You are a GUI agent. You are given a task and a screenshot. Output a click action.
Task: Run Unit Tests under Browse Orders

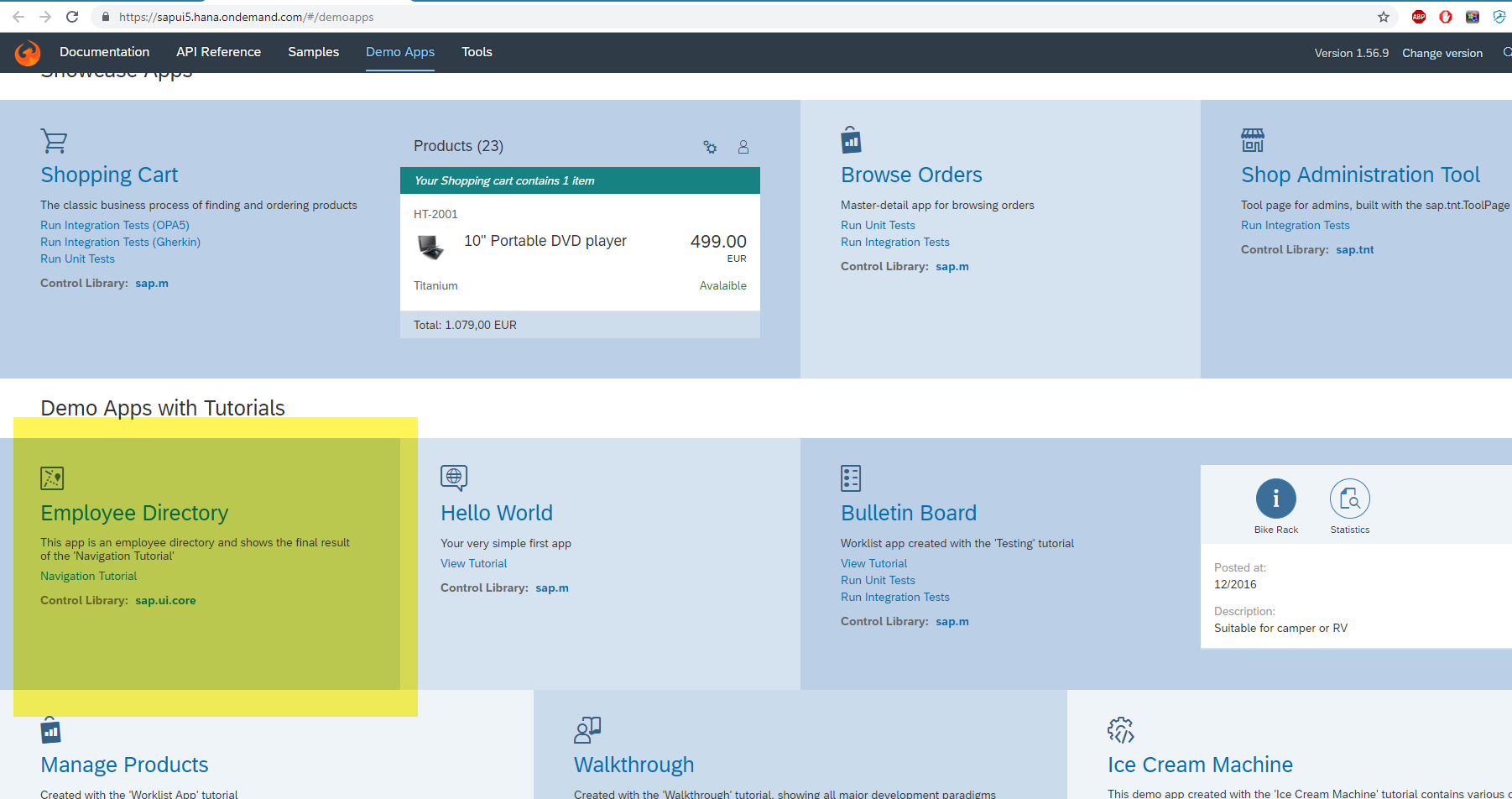tap(878, 225)
